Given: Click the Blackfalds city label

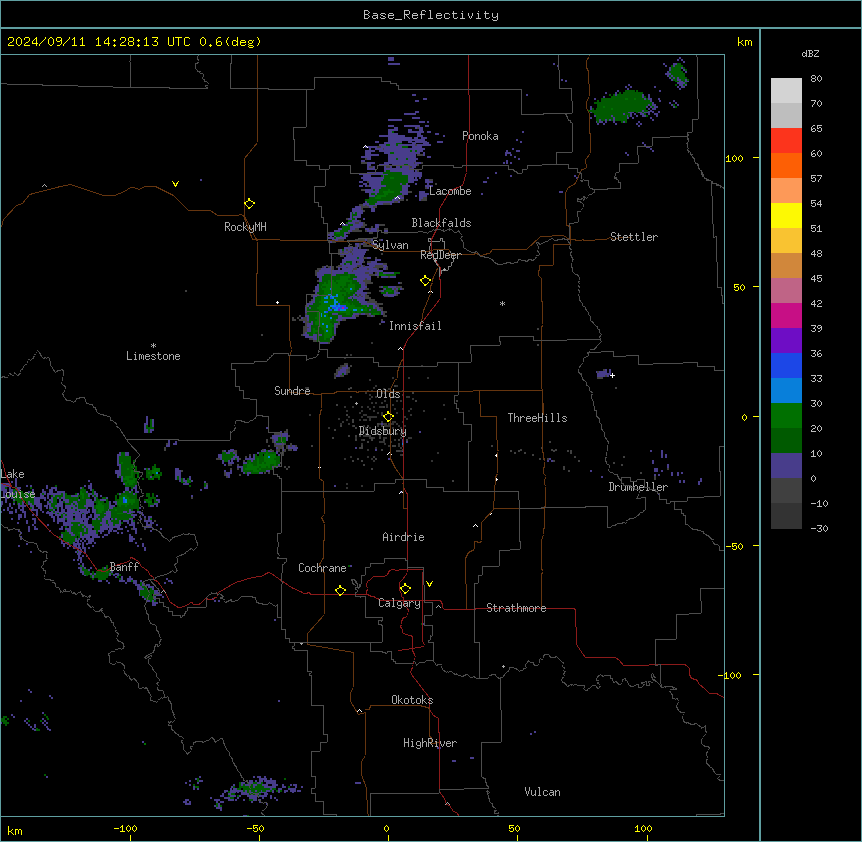Looking at the screenshot, I should point(441,223).
